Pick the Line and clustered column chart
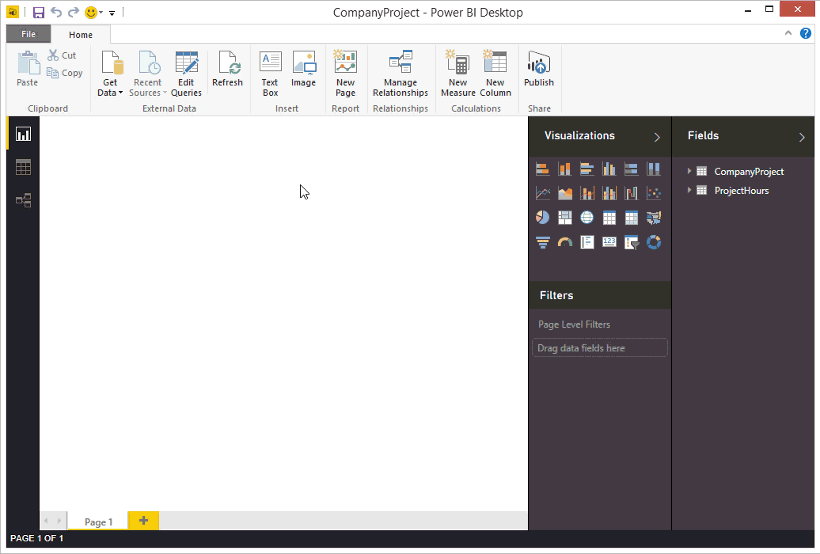Screen dimensions: 820x554 coord(609,194)
